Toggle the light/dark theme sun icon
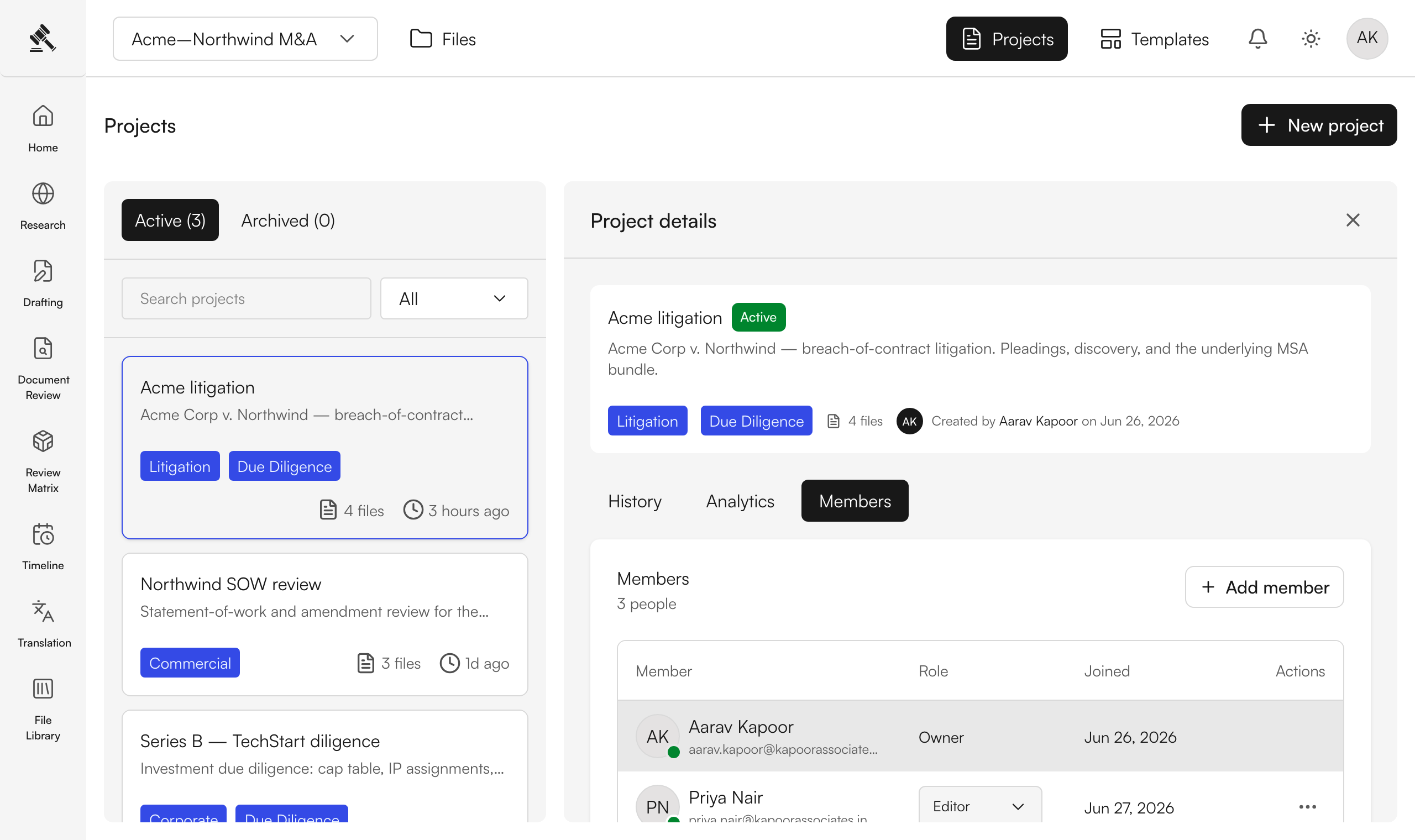1415x840 pixels. 1311,39
